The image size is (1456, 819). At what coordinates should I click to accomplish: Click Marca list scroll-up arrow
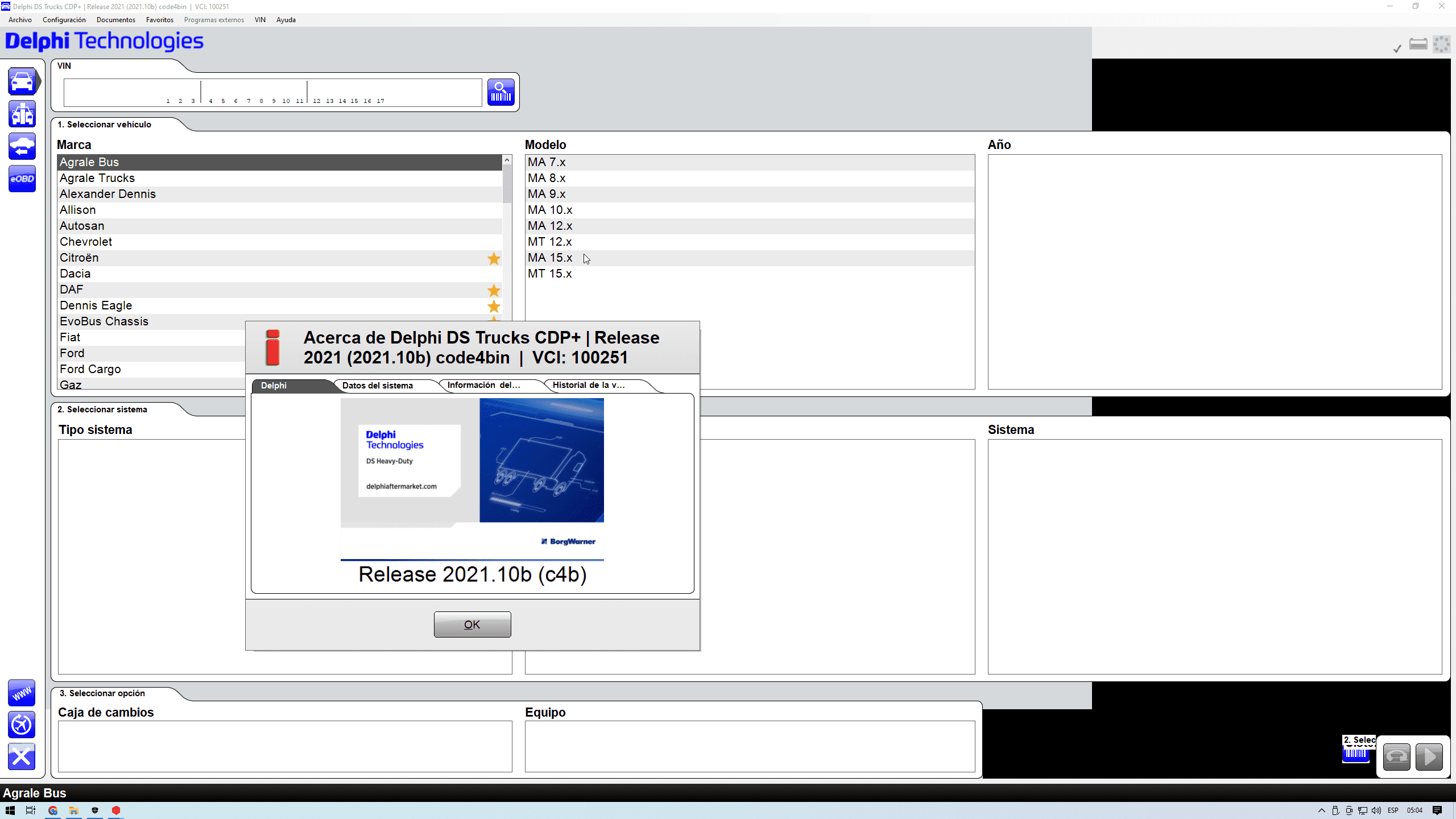[x=507, y=160]
